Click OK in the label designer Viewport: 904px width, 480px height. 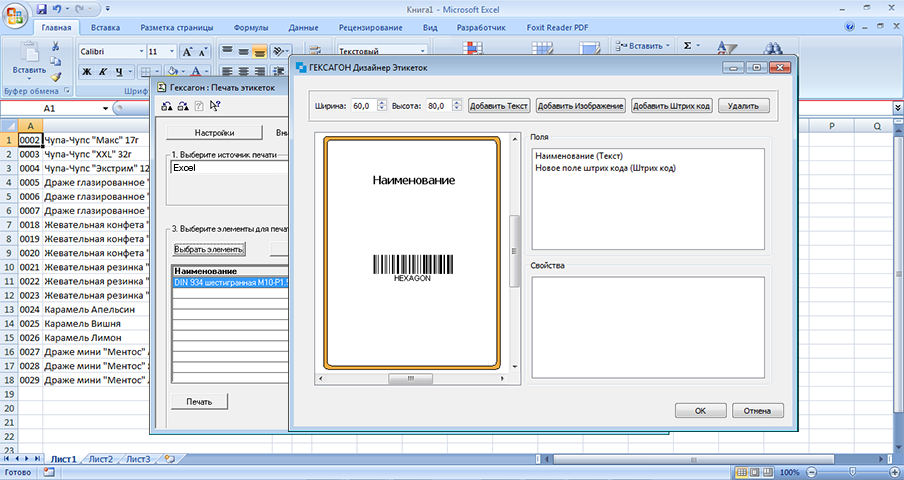click(x=700, y=410)
